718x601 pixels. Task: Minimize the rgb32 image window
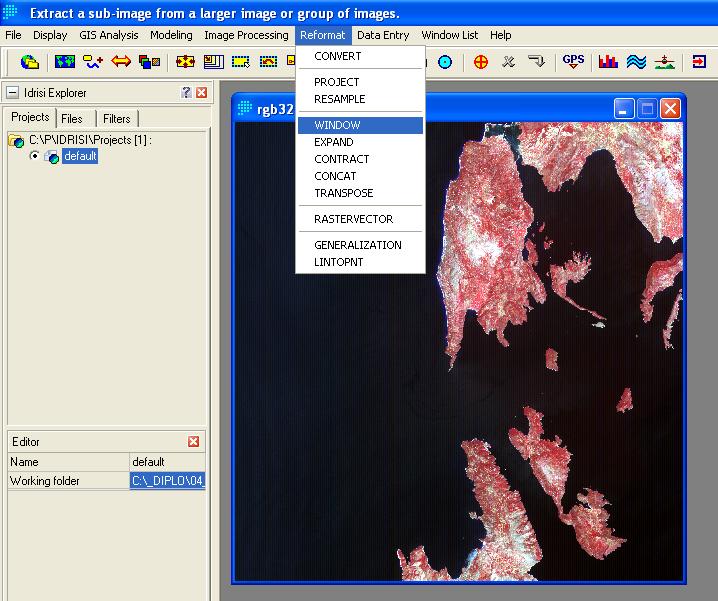point(624,109)
